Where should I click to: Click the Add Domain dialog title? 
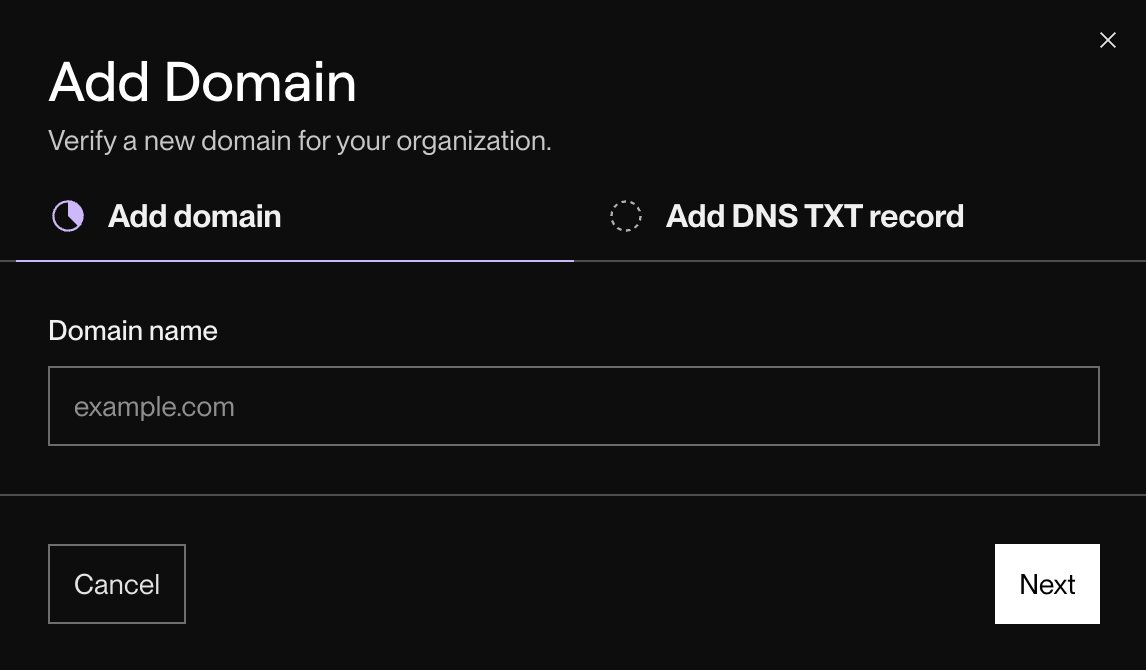203,83
